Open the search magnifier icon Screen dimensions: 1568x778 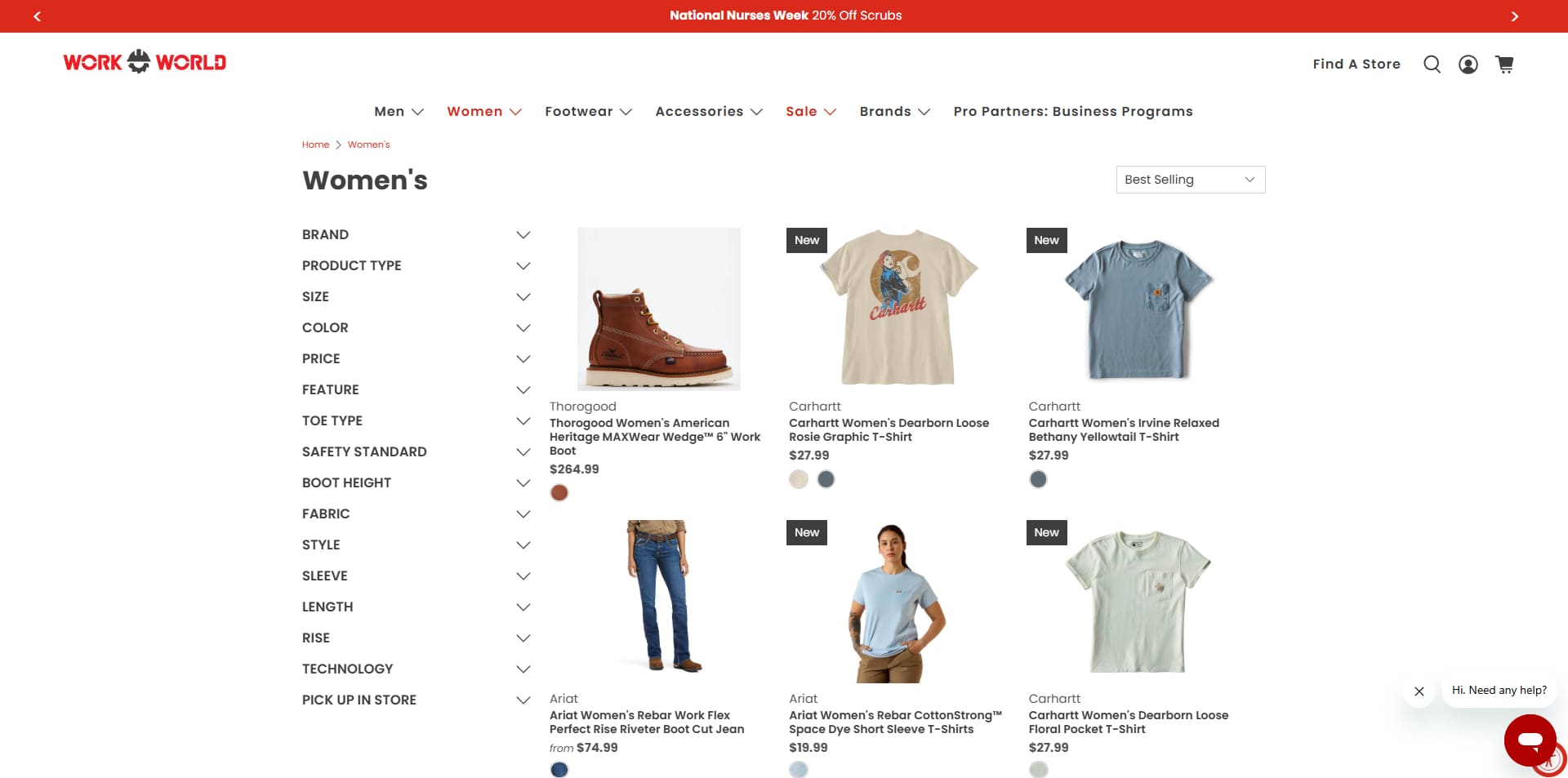(1432, 64)
